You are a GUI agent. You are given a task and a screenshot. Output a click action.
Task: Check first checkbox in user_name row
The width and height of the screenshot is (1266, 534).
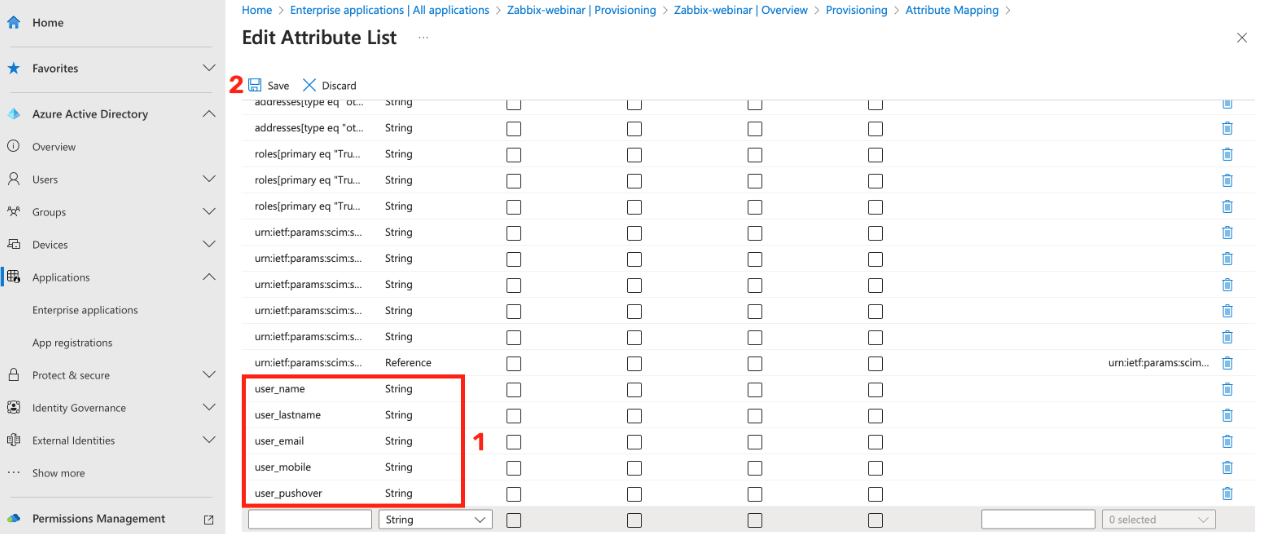pyautogui.click(x=514, y=389)
